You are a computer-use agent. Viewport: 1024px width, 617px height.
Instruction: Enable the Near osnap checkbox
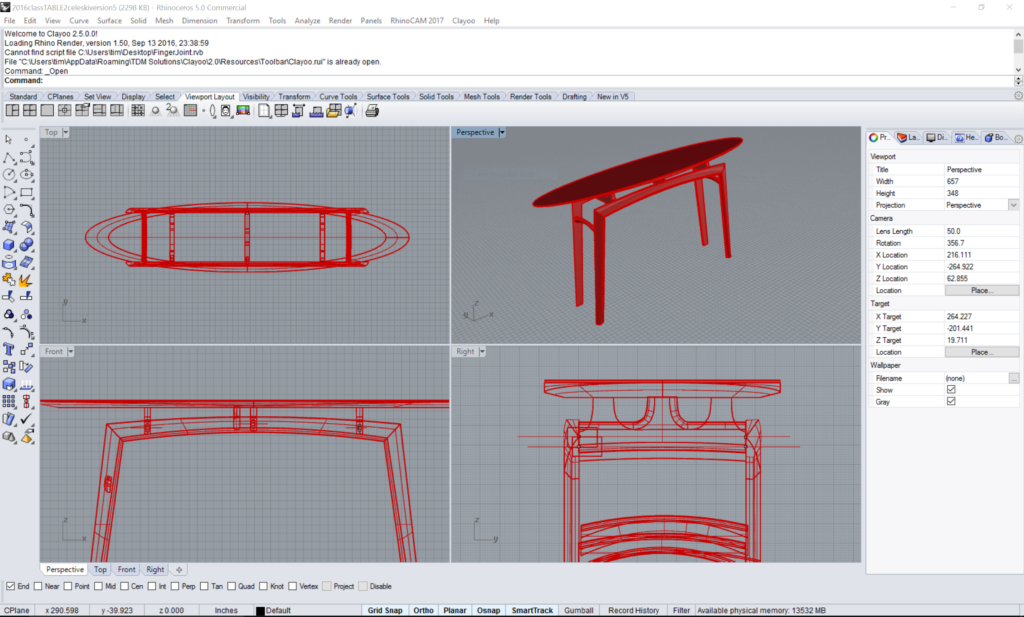(38, 586)
